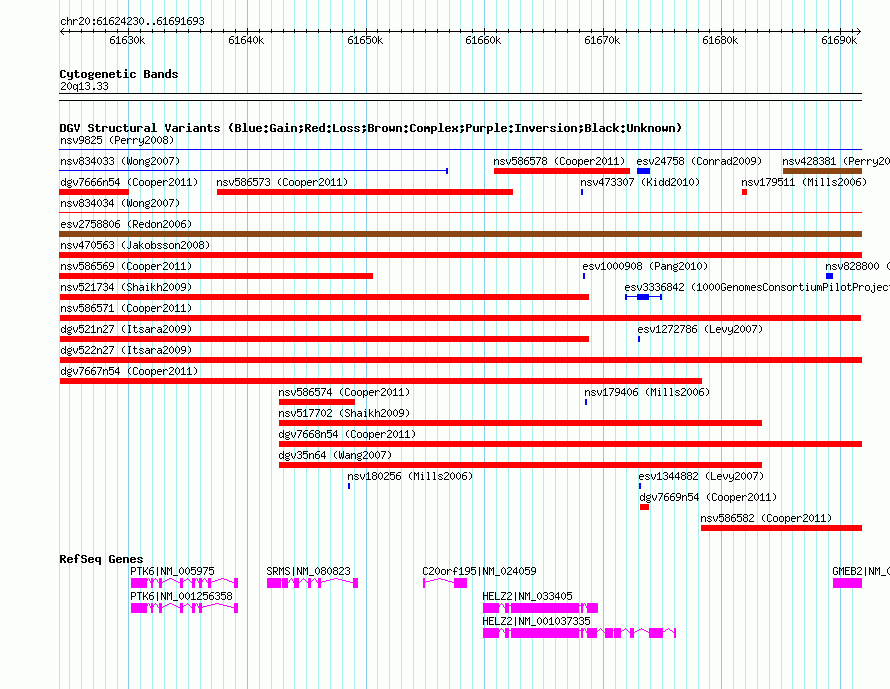Click the nsv586578 (Cooper2011) red bar

pyautogui.click(x=562, y=171)
